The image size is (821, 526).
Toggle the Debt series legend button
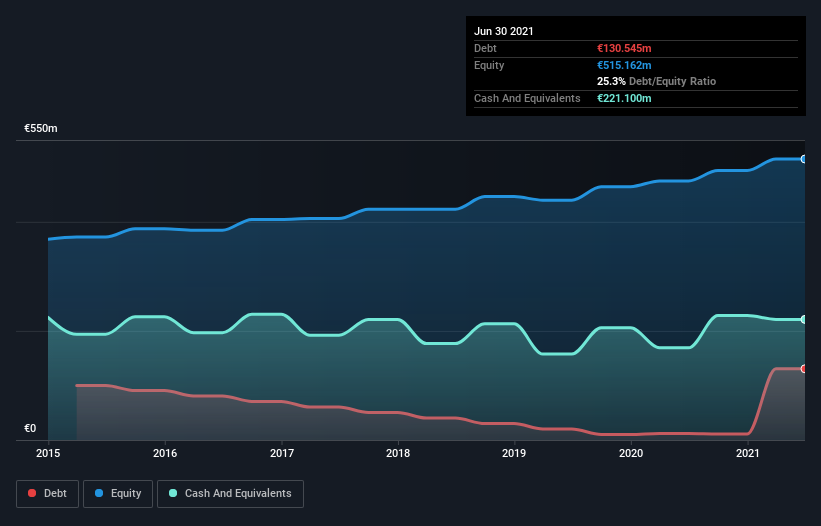[x=48, y=494]
